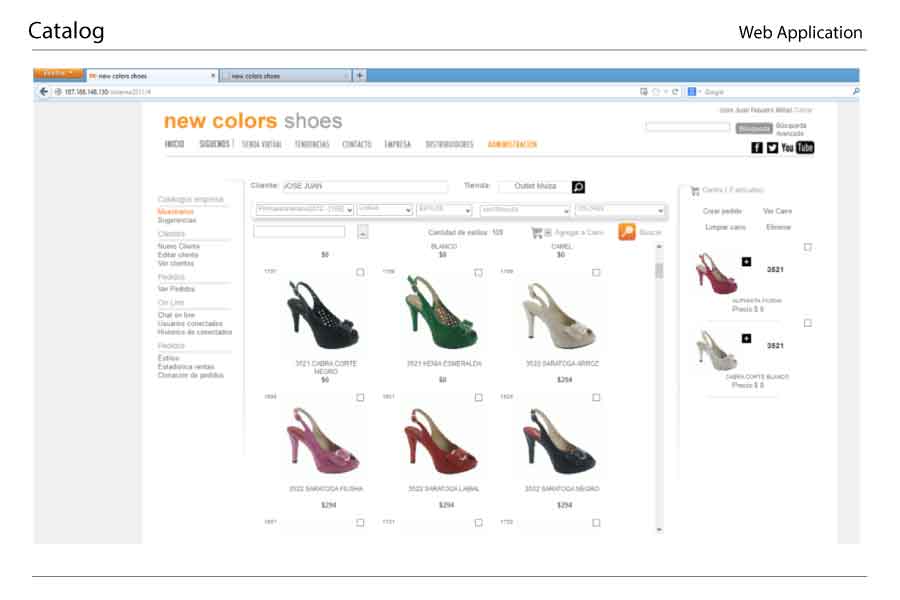Image resolution: width=900 pixels, height=600 pixels.
Task: Click the plus icon on the red cart shoe
Action: 746,262
